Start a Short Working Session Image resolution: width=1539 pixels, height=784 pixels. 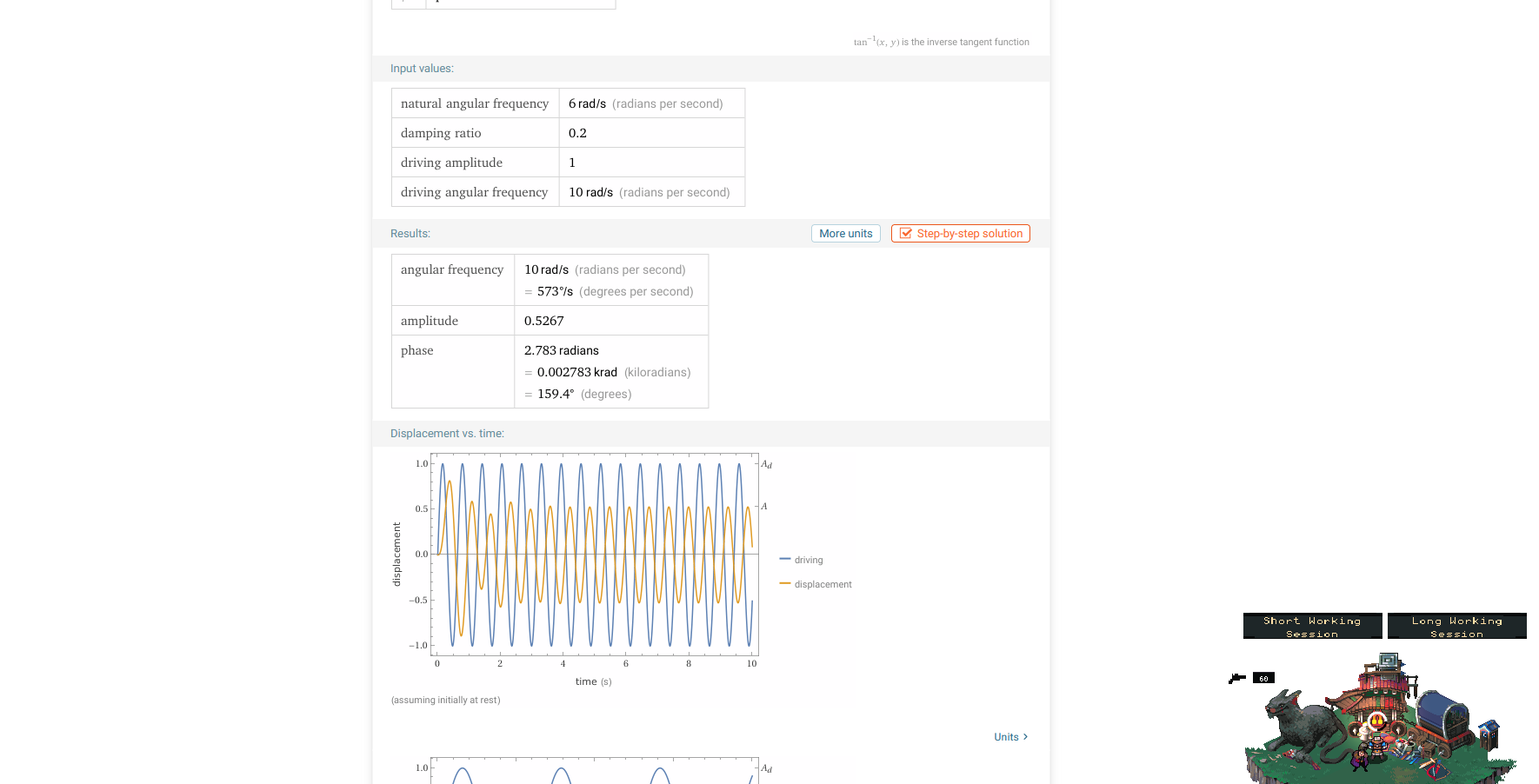(1312, 627)
